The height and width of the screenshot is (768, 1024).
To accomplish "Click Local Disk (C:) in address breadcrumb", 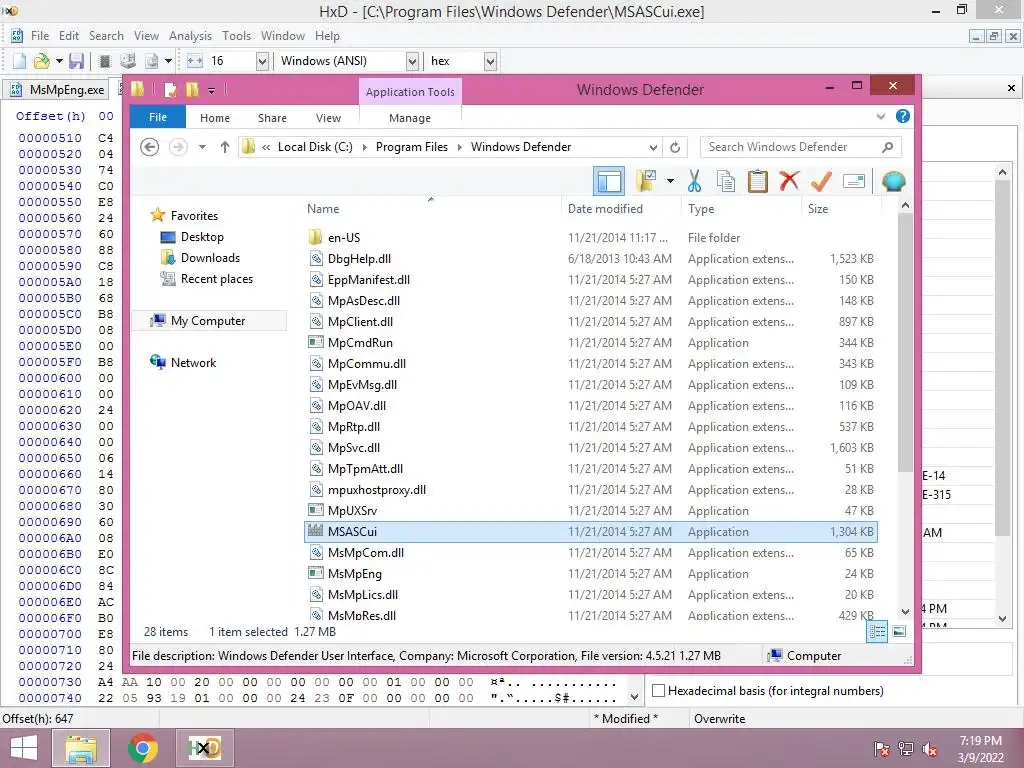I will (x=315, y=147).
